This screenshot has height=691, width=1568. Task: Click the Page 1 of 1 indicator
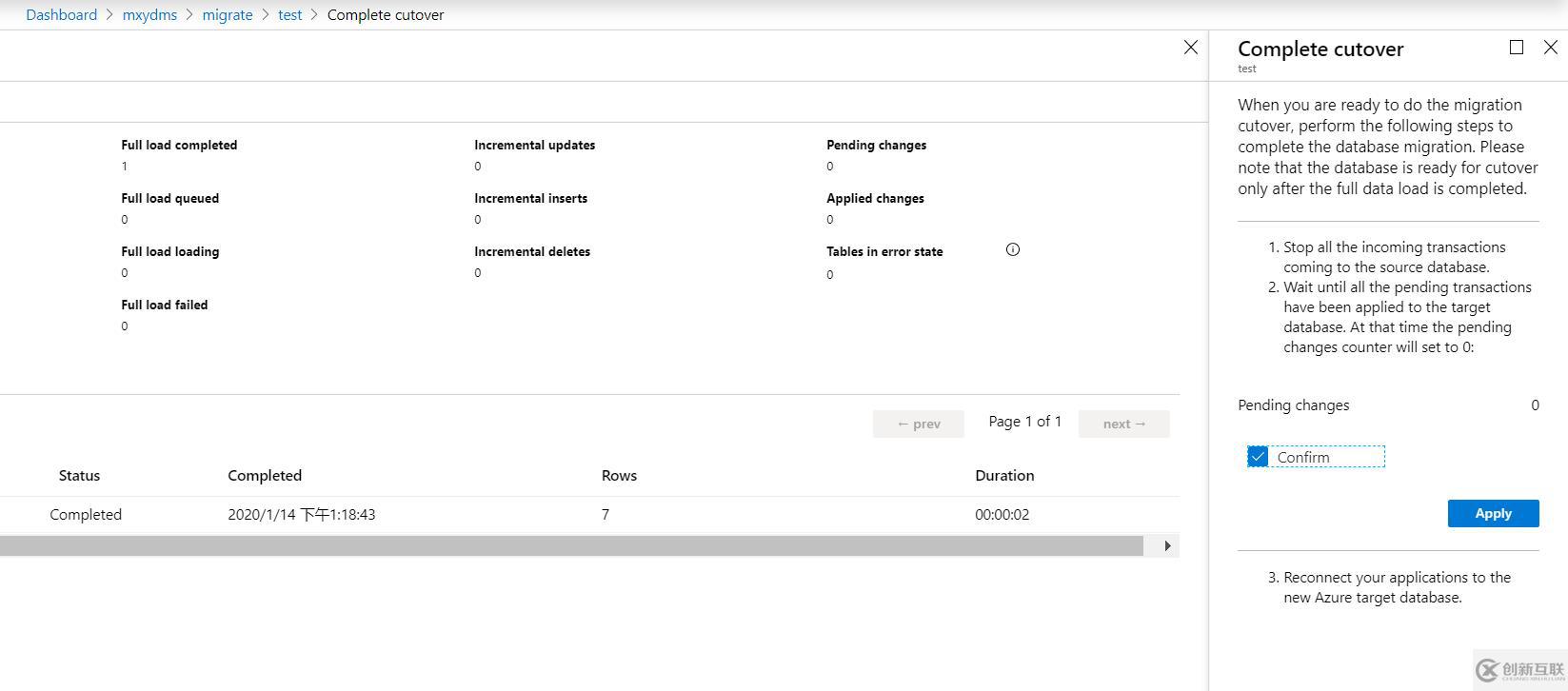[x=1024, y=421]
